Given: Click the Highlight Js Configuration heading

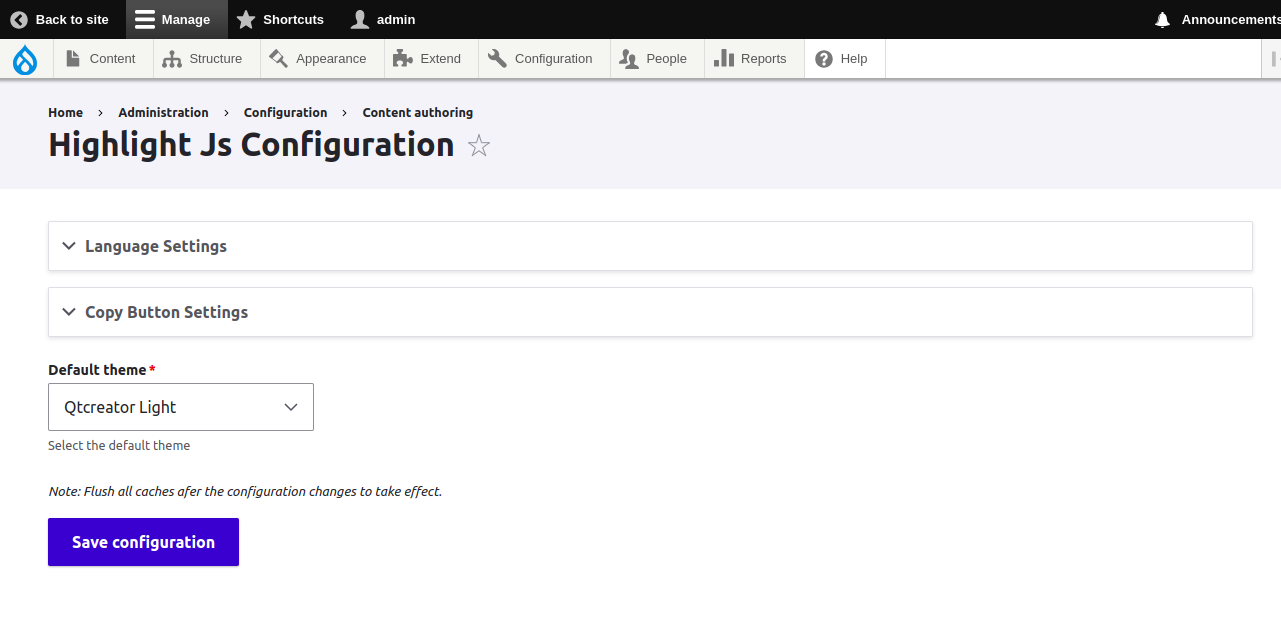Looking at the screenshot, I should coord(251,145).
